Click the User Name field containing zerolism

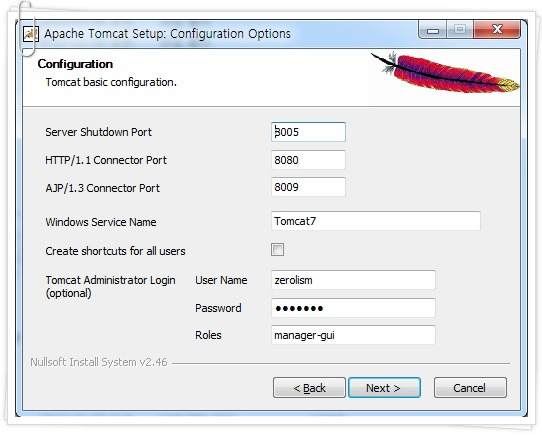353,280
